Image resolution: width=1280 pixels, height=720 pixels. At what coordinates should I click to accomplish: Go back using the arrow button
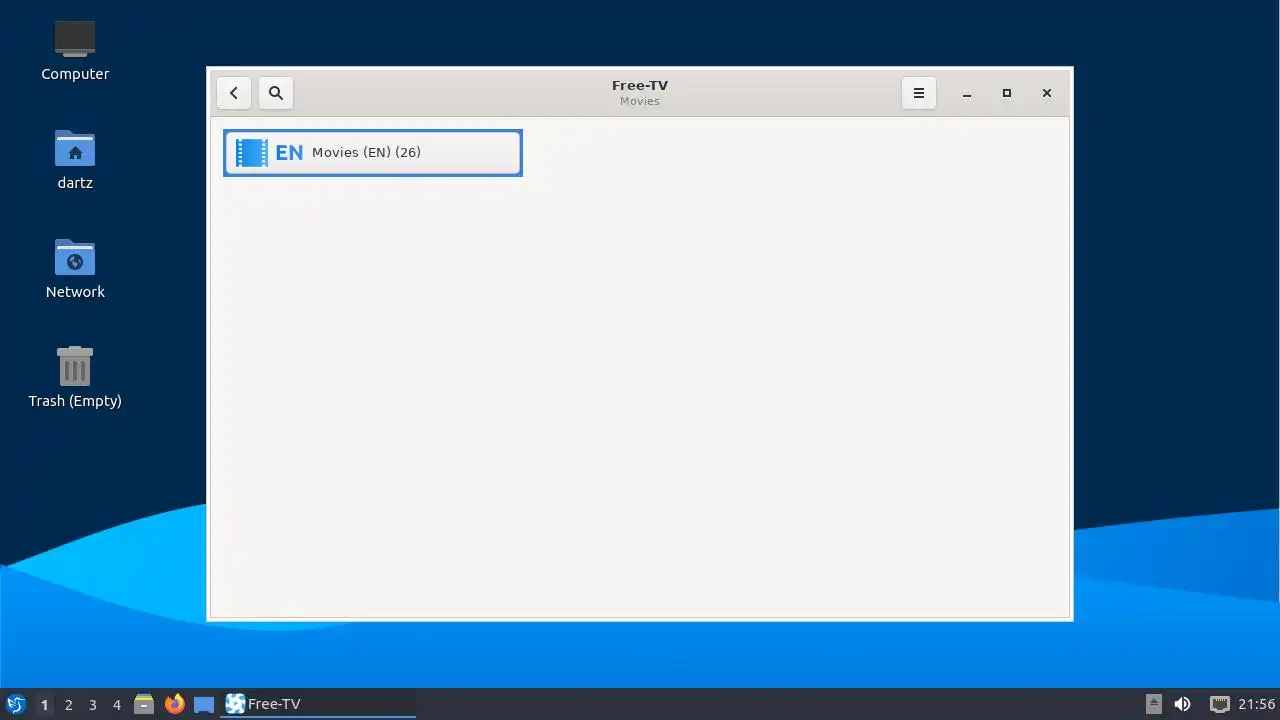(x=234, y=93)
